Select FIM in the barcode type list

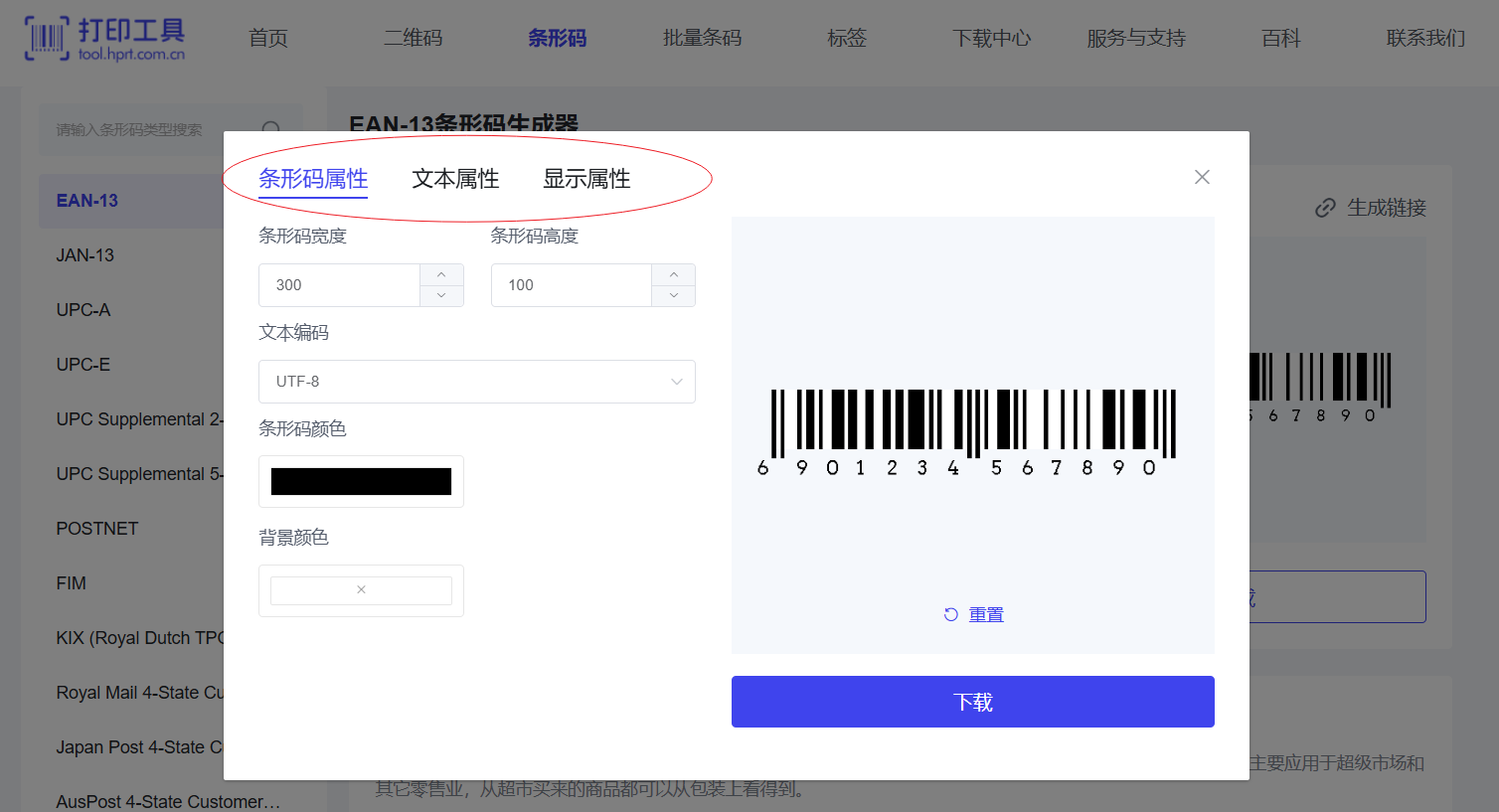click(x=72, y=583)
